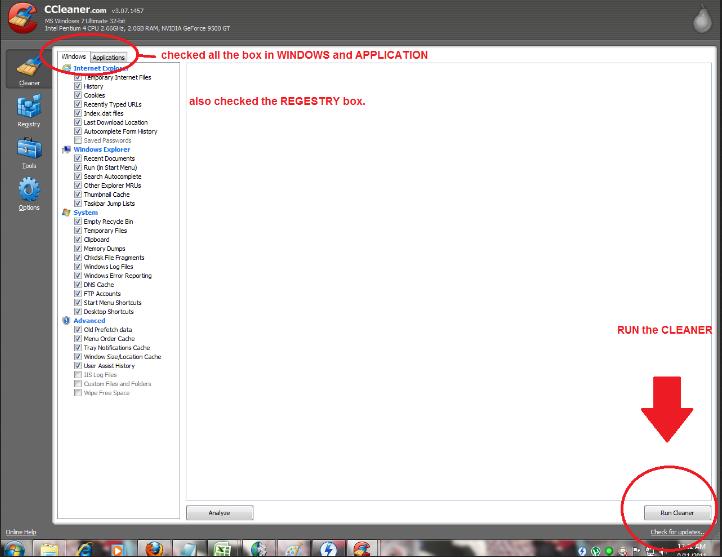Toggle Windows Log Files checkbox
Image resolution: width=722 pixels, height=557 pixels.
(78, 267)
